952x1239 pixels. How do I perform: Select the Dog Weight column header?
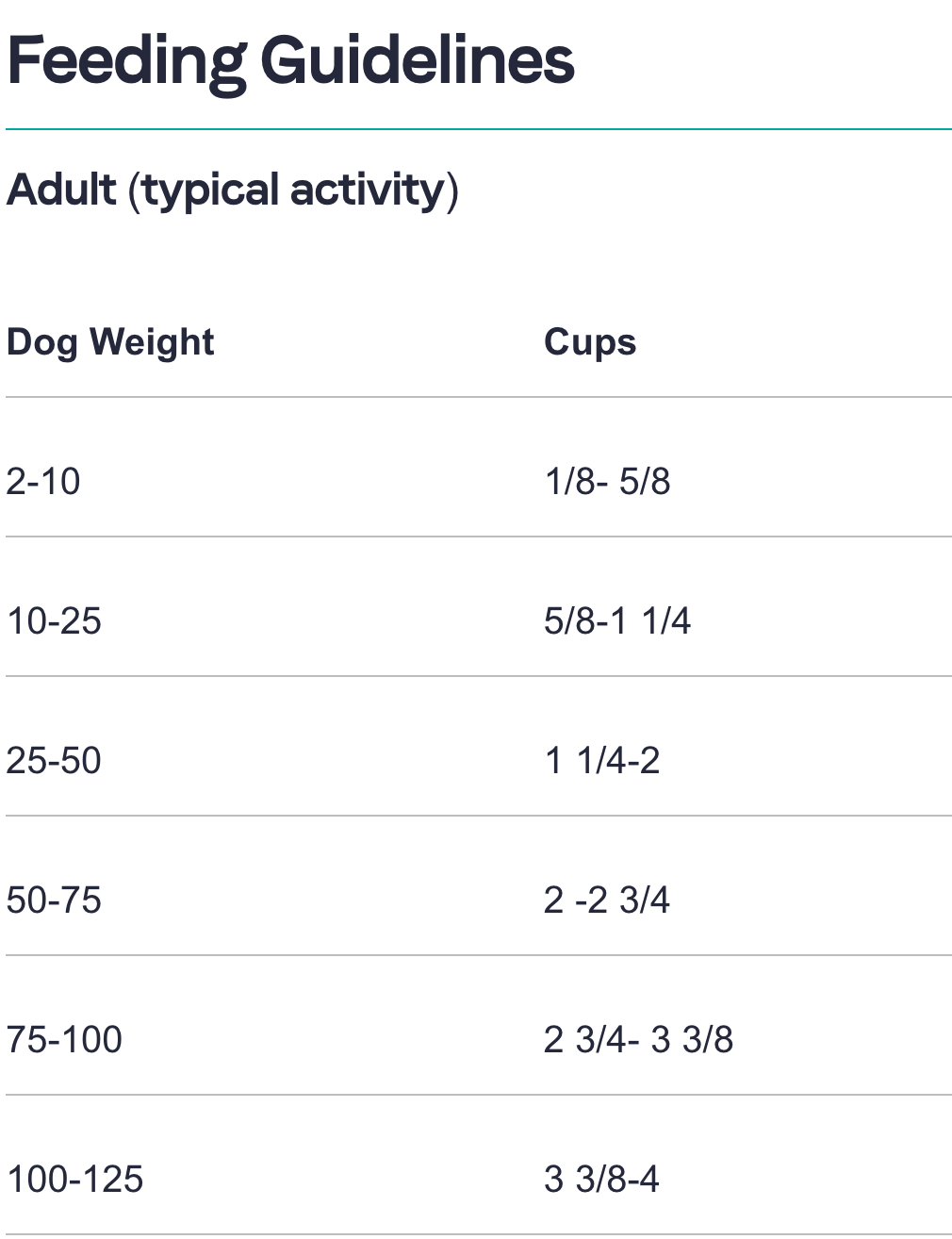pos(110,341)
